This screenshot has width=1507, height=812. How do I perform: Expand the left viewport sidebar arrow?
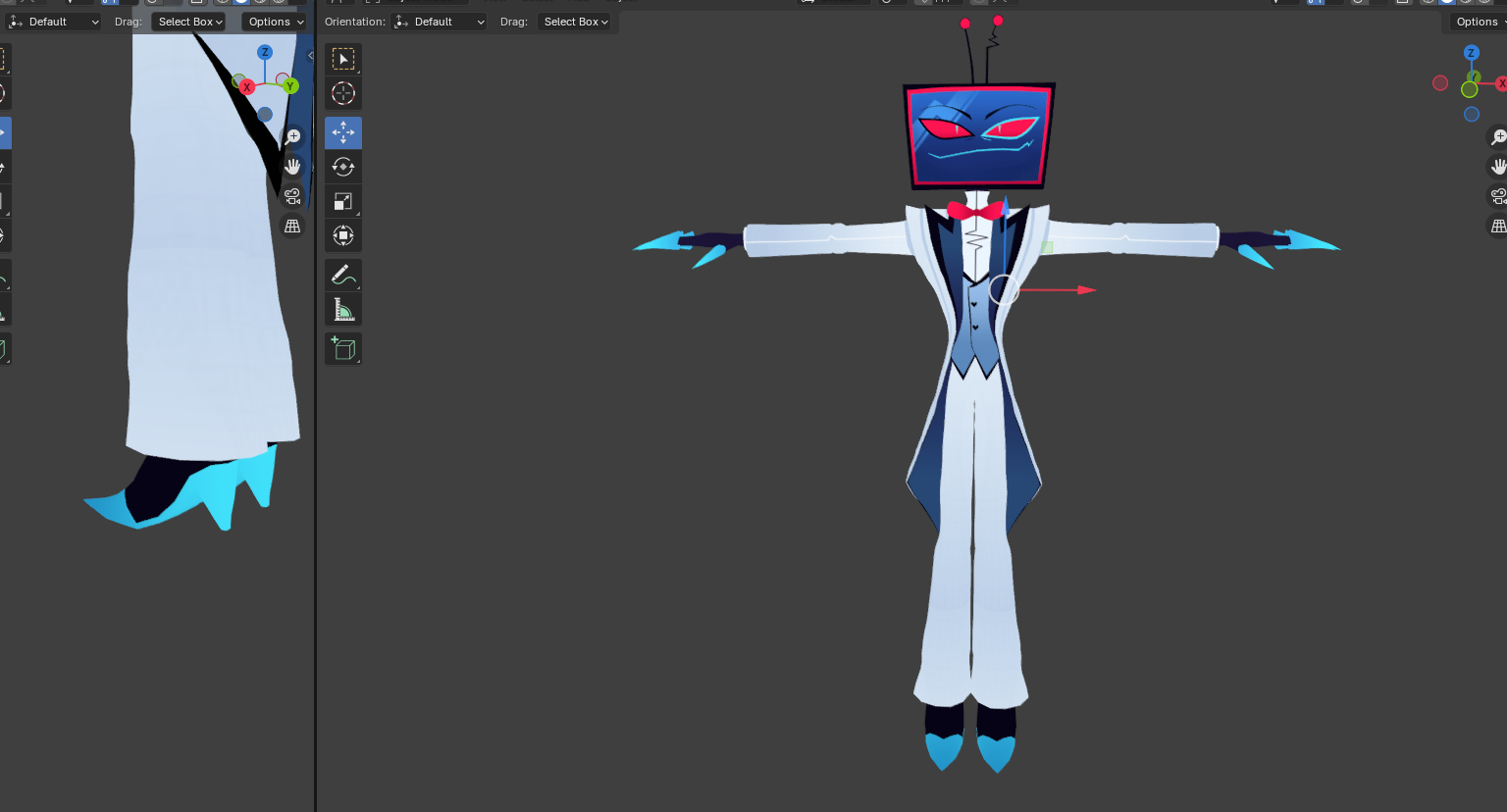coord(311,56)
